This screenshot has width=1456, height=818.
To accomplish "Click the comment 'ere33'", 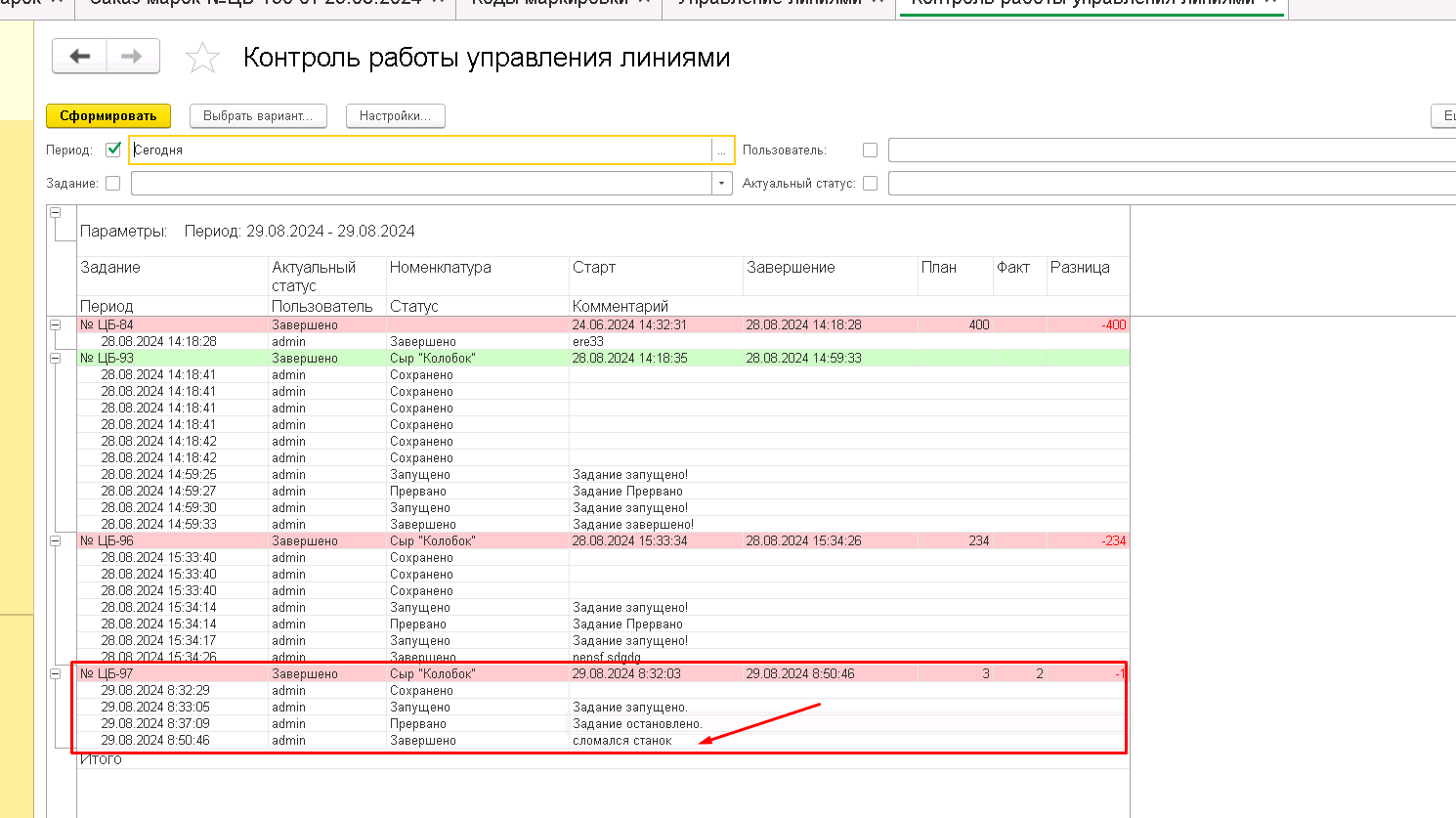I will click(x=588, y=341).
